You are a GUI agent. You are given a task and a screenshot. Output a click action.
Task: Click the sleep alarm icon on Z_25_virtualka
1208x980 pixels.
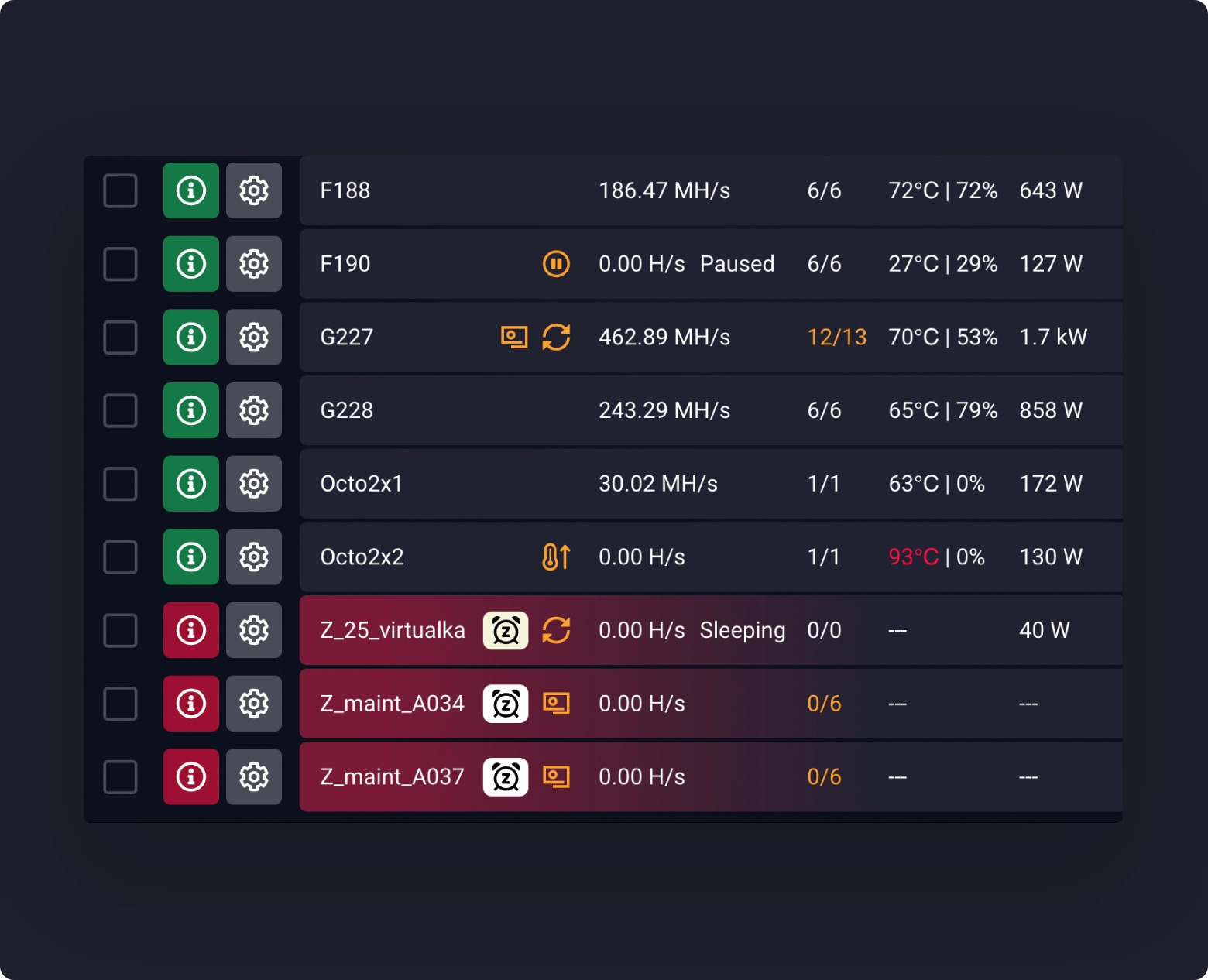pos(506,630)
